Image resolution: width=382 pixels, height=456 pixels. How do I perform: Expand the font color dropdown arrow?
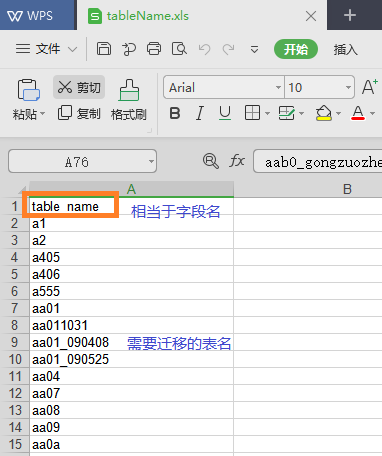click(x=373, y=114)
